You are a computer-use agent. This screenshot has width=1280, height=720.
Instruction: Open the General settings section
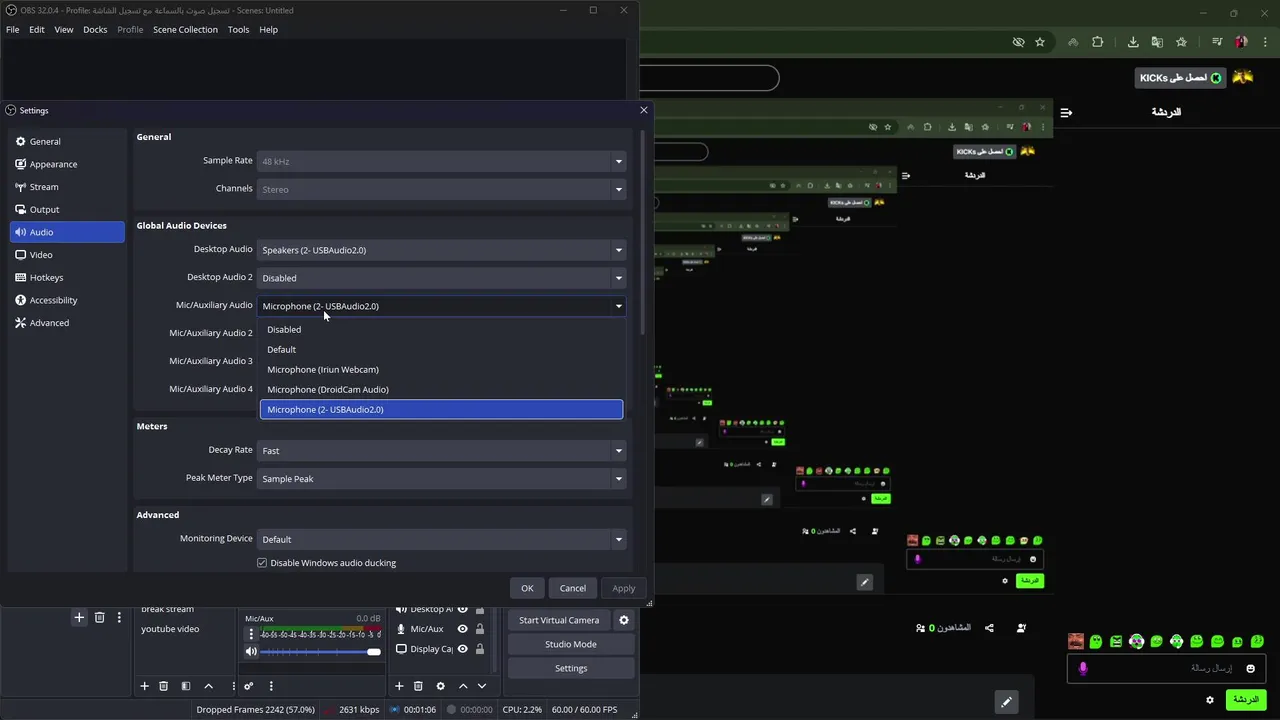point(66,142)
